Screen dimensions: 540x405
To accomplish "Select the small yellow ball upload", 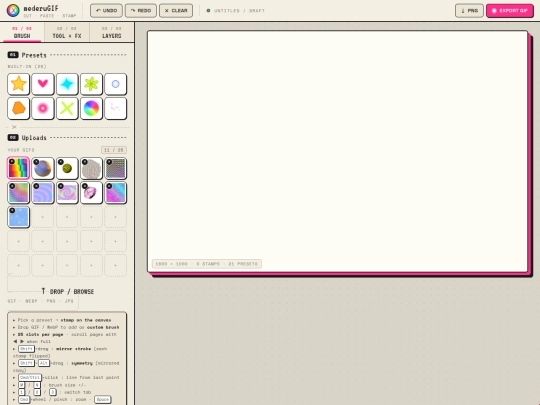I will [67, 168].
